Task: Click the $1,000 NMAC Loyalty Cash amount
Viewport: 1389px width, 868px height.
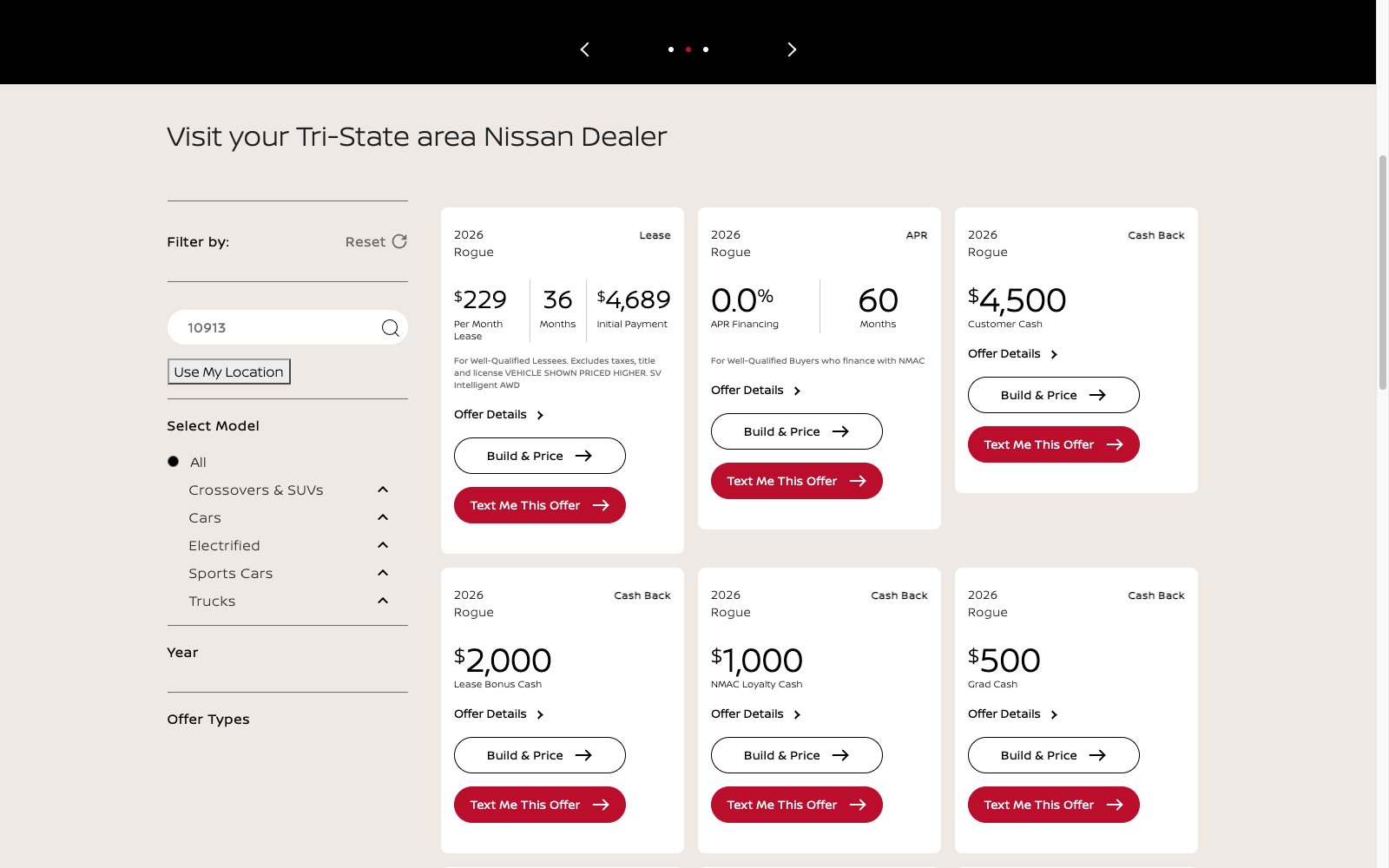Action: point(757,661)
